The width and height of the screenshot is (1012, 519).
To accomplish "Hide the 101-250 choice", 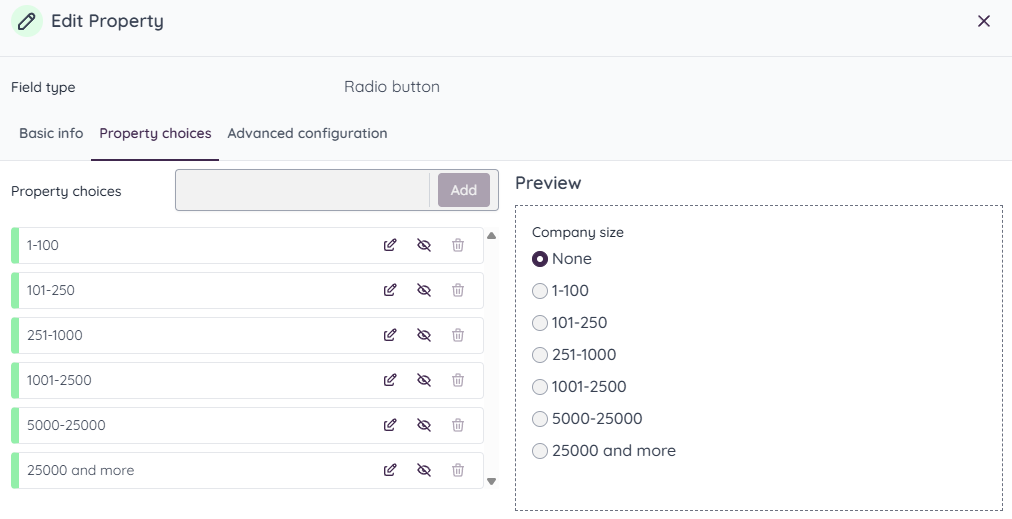I will (x=423, y=290).
